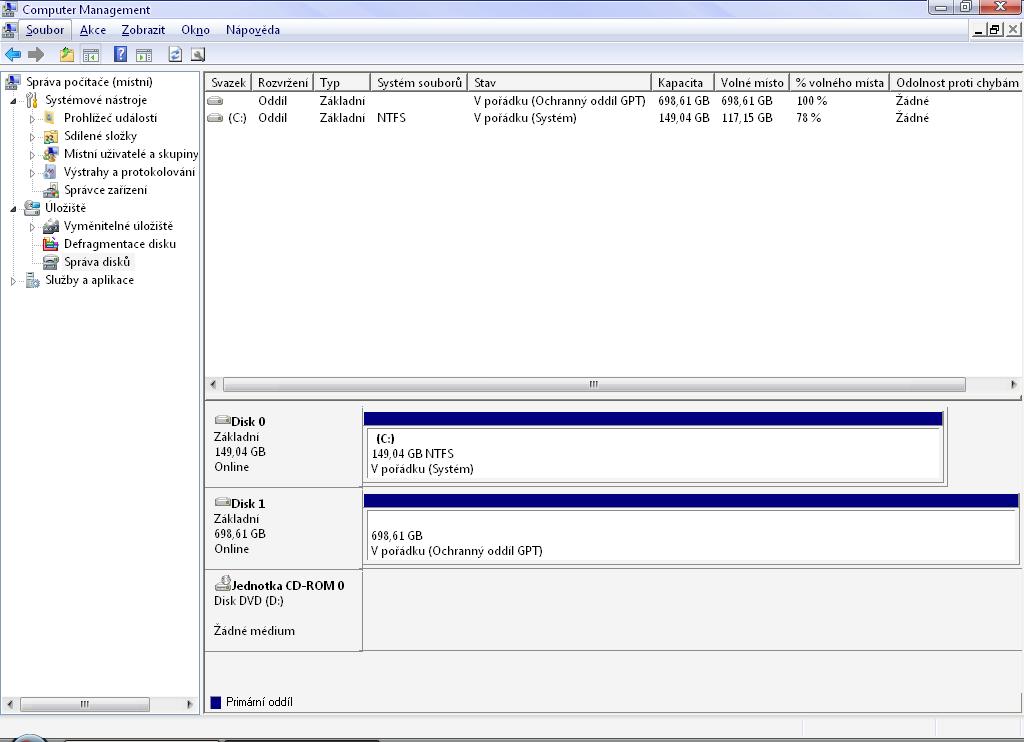Sort by the Svazek column header
This screenshot has width=1024, height=742.
tap(228, 83)
